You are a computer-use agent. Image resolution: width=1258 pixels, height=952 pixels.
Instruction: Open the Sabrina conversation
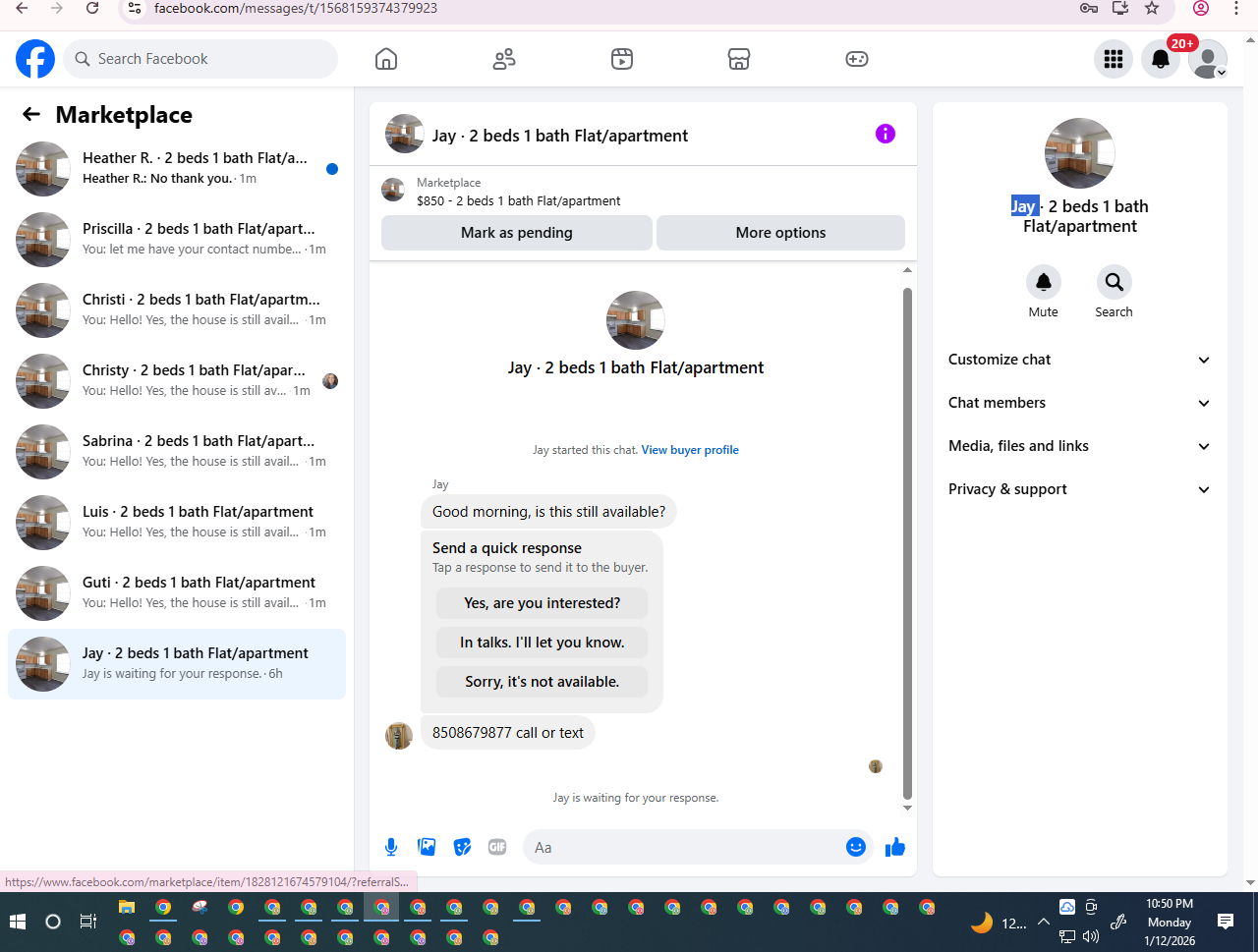click(177, 452)
